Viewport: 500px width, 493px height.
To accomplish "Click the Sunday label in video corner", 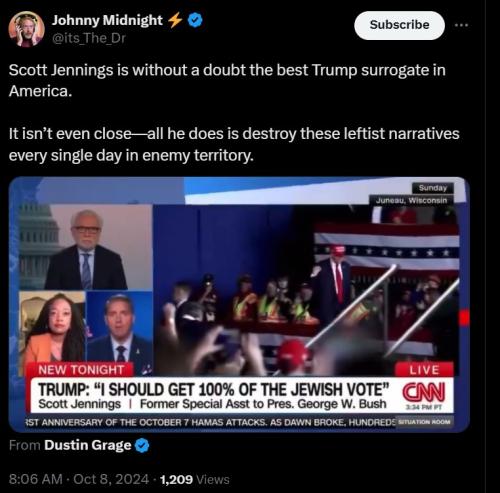I will tap(433, 188).
